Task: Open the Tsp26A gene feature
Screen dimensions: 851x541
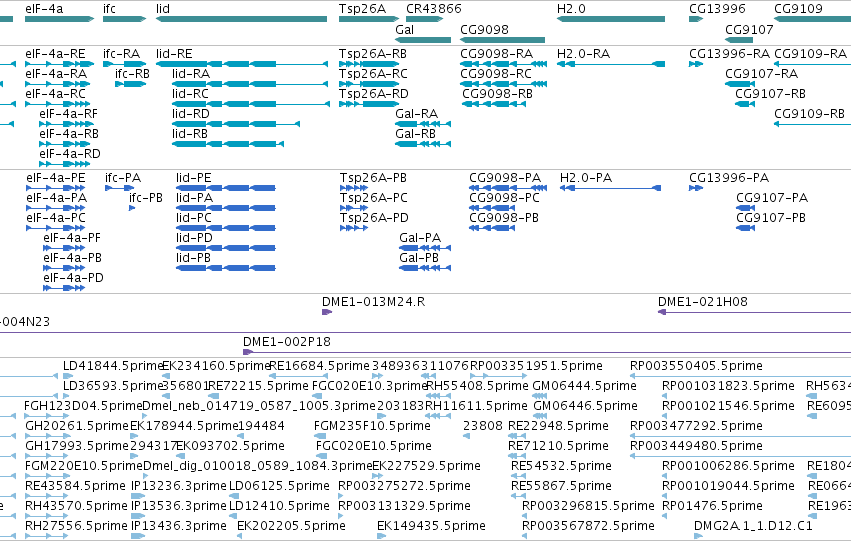Action: [x=369, y=19]
